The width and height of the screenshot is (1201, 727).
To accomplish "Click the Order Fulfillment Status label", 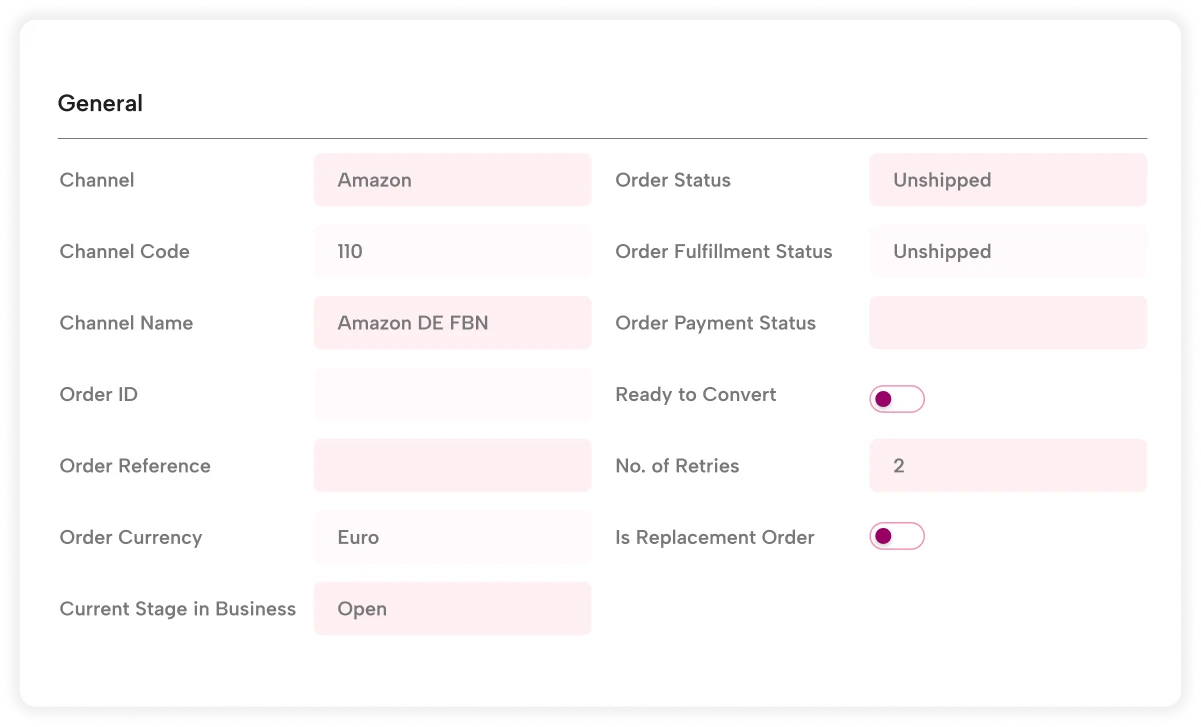I will coord(723,252).
